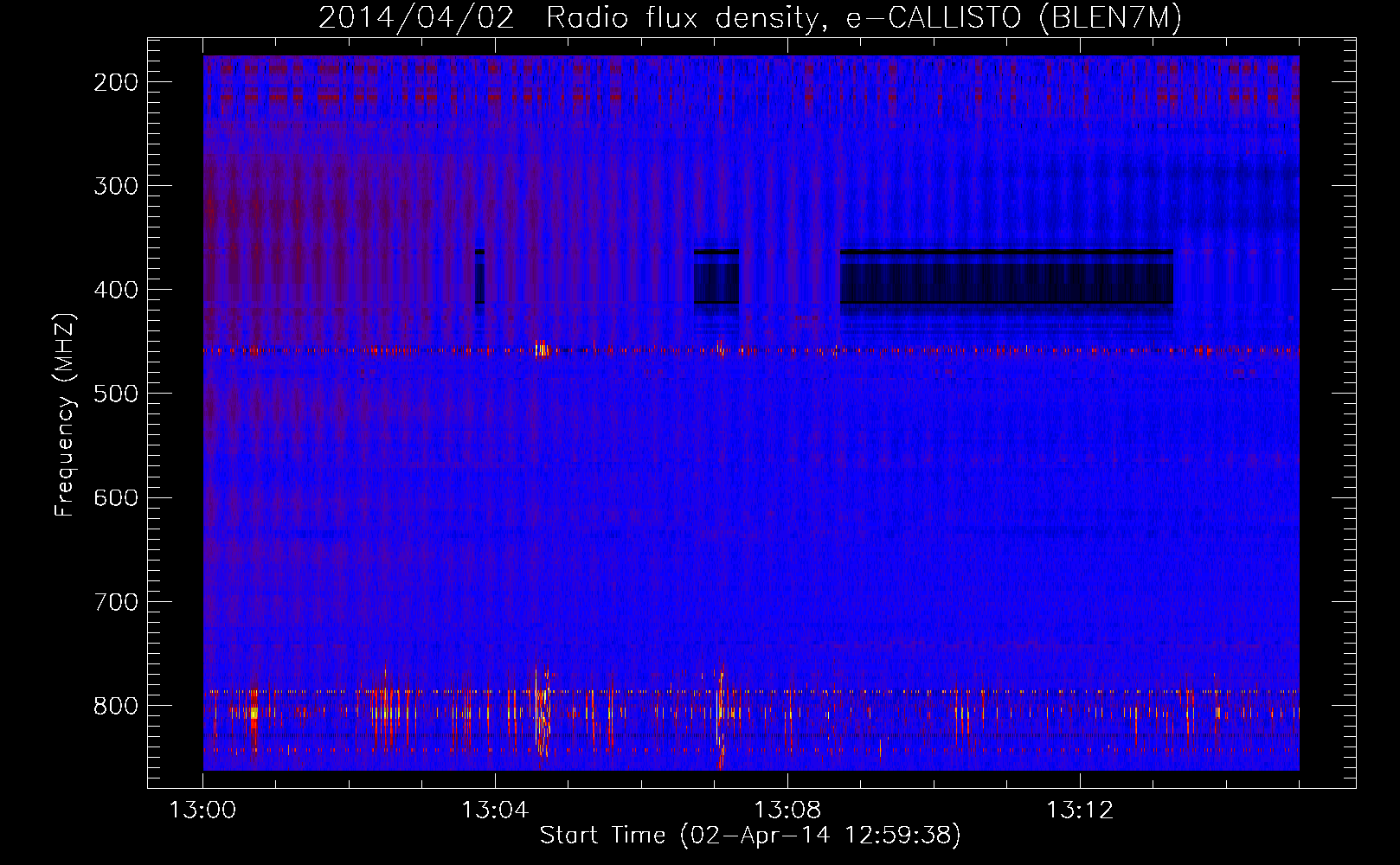This screenshot has height=865, width=1400.
Task: Click the 300 frequency tick label
Action: [116, 186]
